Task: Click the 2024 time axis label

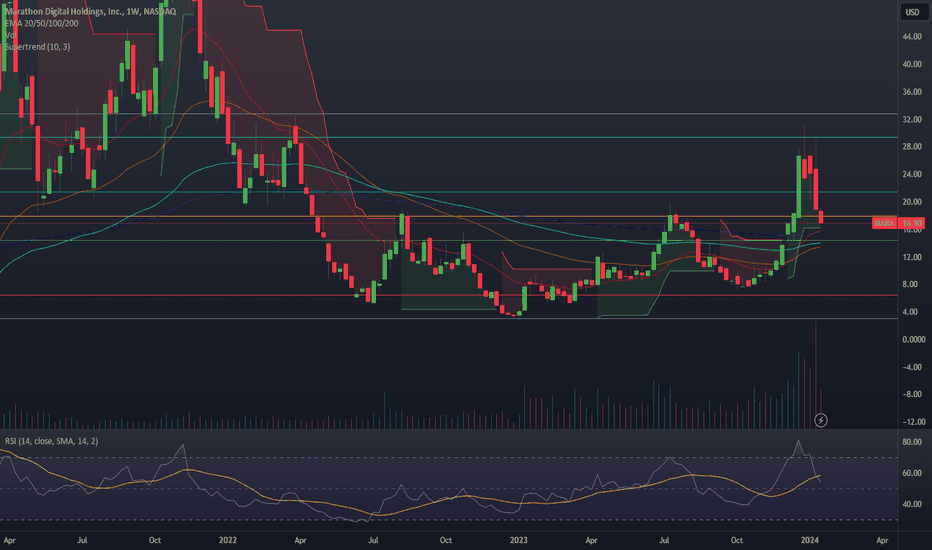Action: pyautogui.click(x=810, y=540)
